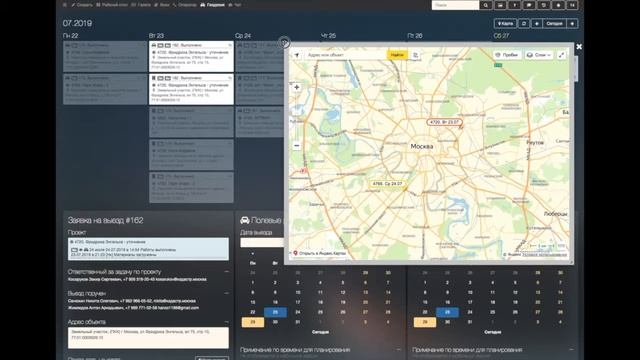Click the Адрес объекта text field
Screen dimensions: 640x360
pos(148,338)
